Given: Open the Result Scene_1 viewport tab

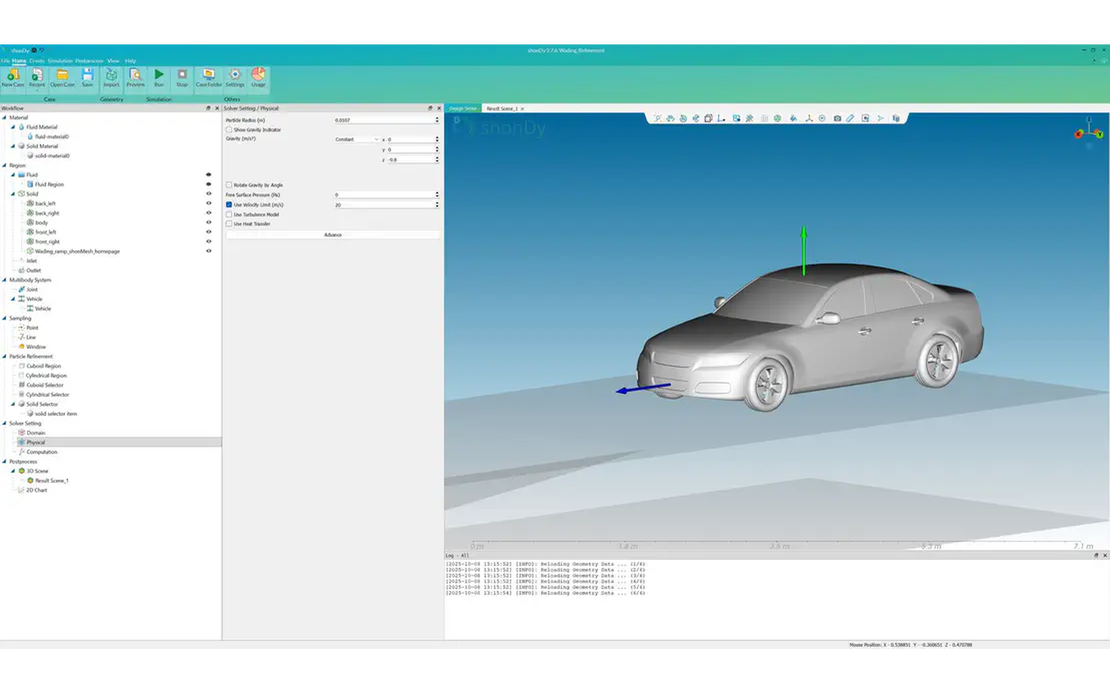Looking at the screenshot, I should pos(502,108).
